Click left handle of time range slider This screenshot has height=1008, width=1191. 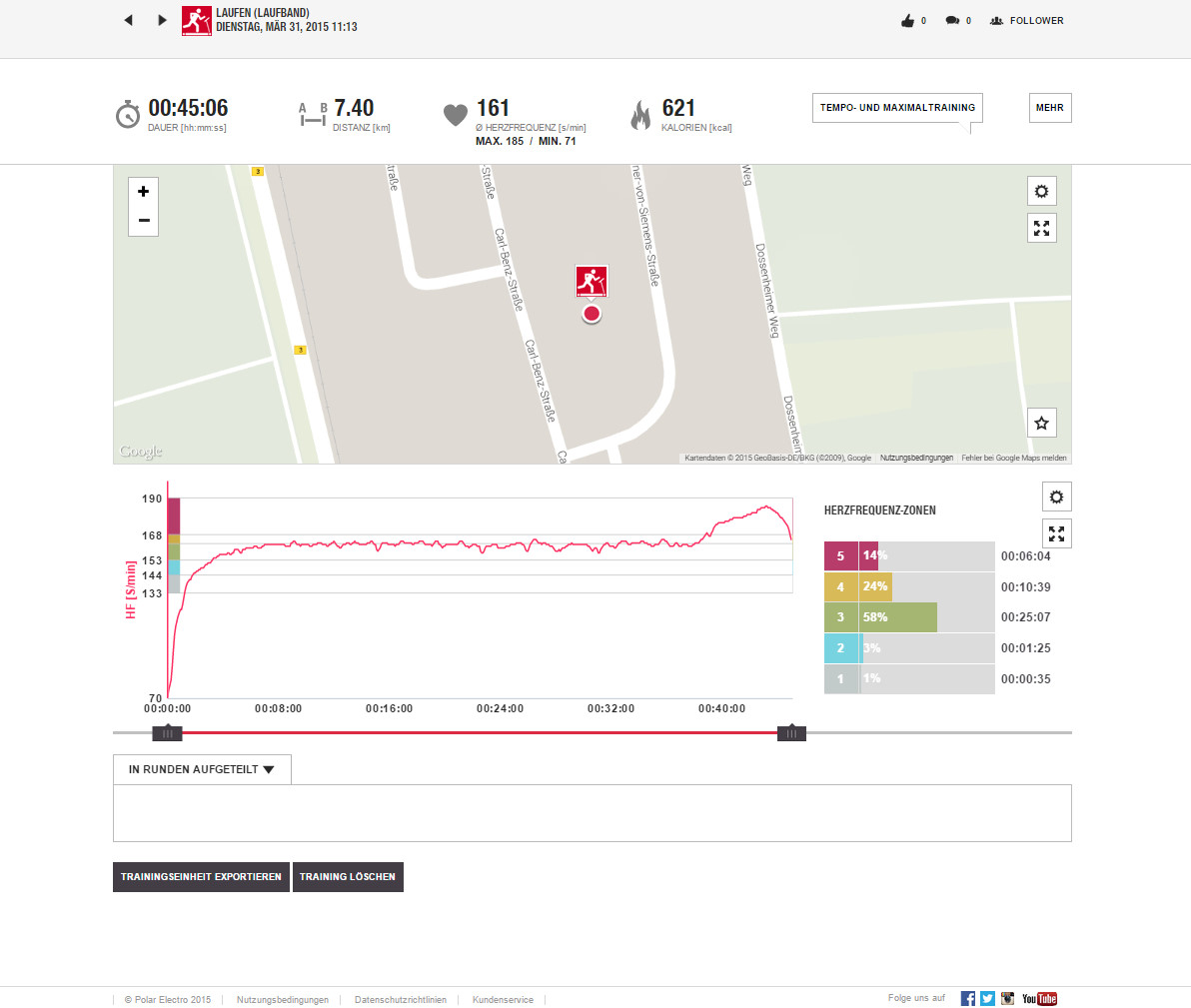(x=167, y=733)
